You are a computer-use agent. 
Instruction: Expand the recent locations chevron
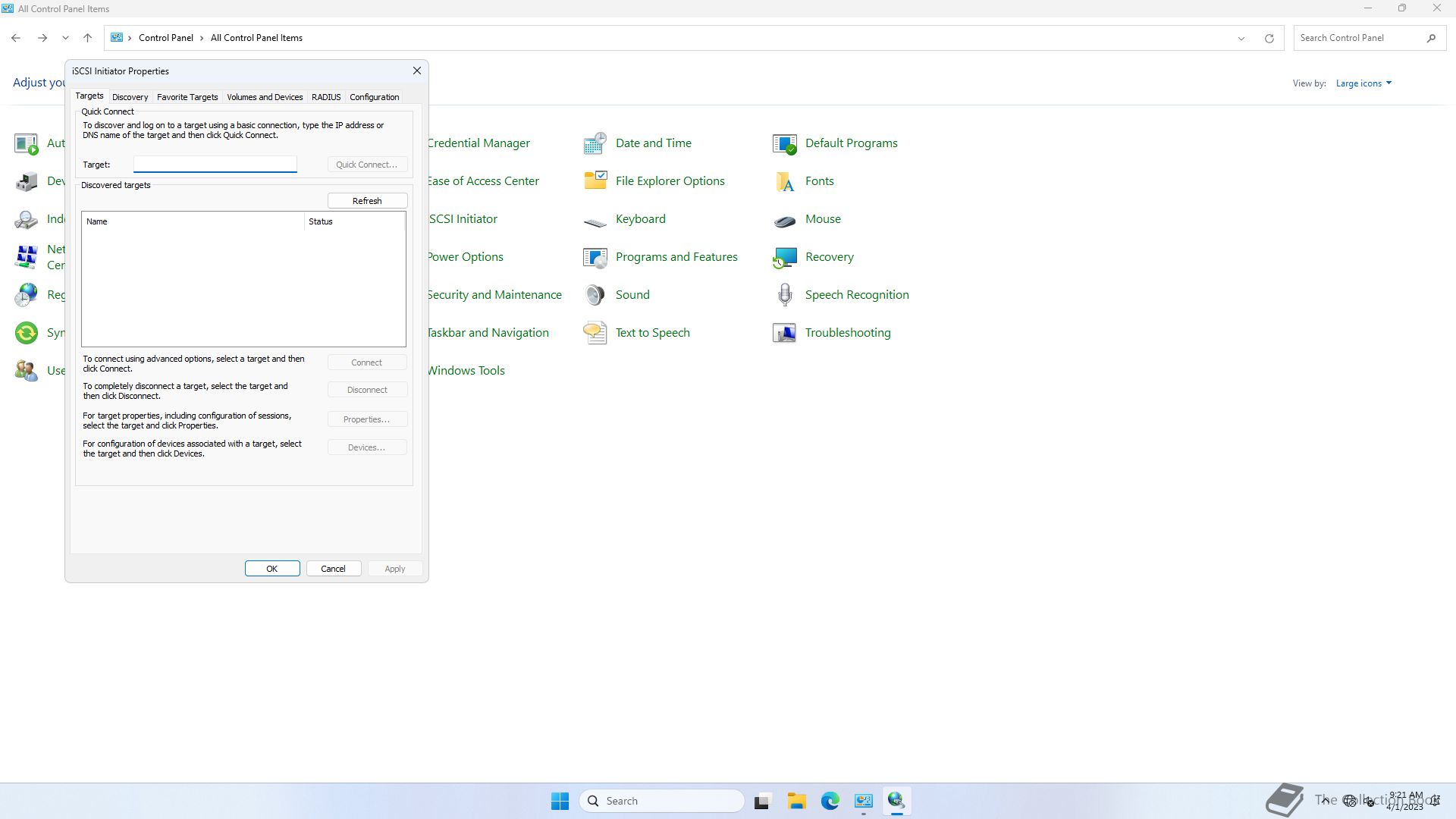click(65, 38)
